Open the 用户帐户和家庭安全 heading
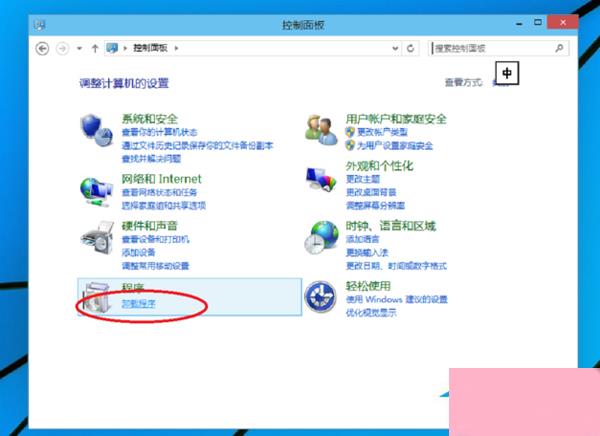The height and width of the screenshot is (436, 600). pyautogui.click(x=396, y=119)
